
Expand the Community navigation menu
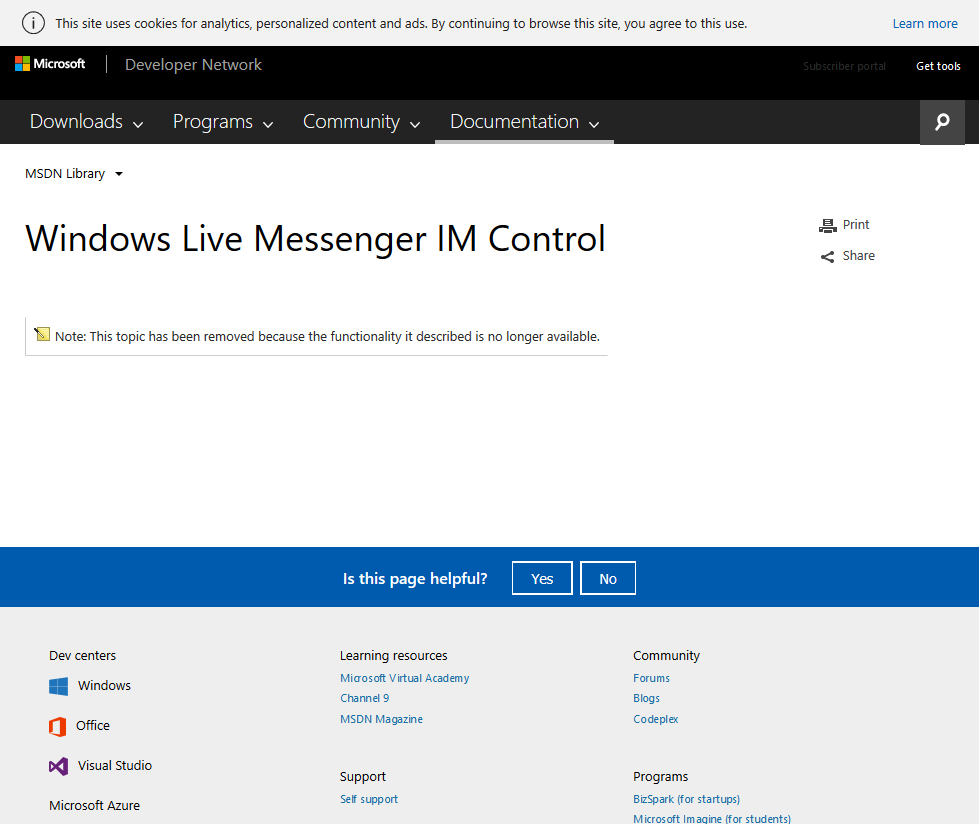pyautogui.click(x=362, y=122)
